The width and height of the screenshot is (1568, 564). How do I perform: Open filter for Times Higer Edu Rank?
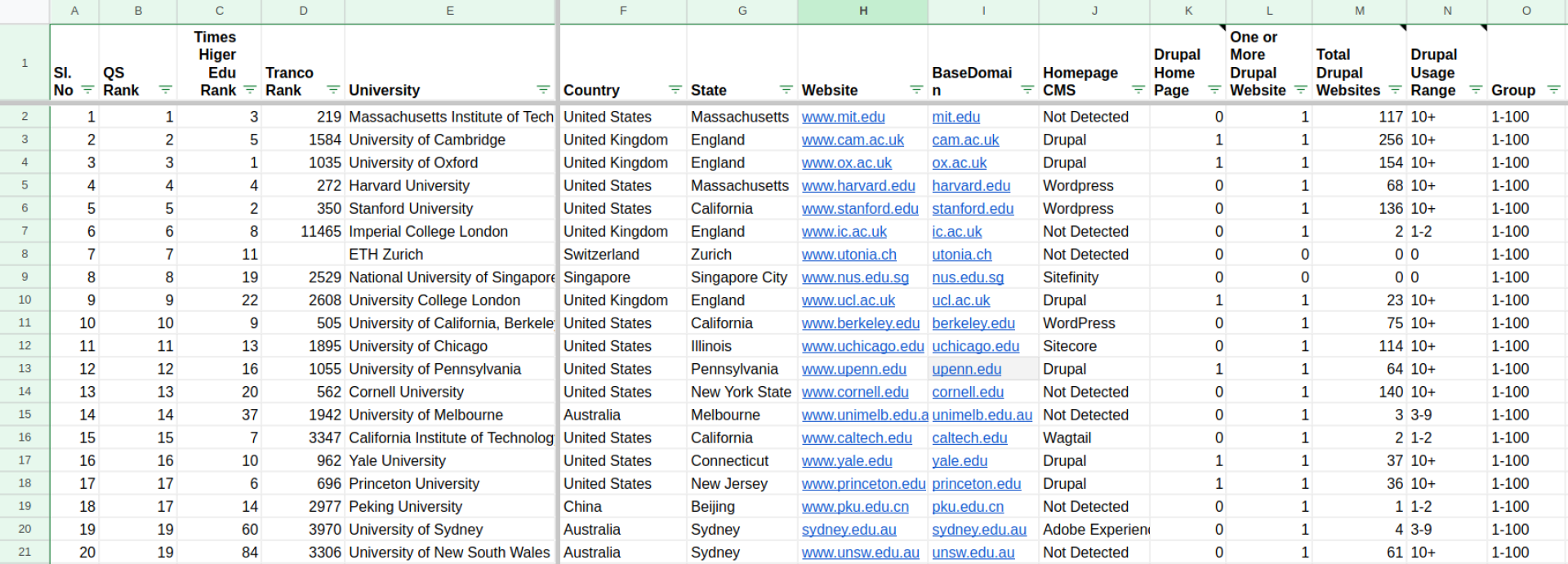tap(250, 90)
